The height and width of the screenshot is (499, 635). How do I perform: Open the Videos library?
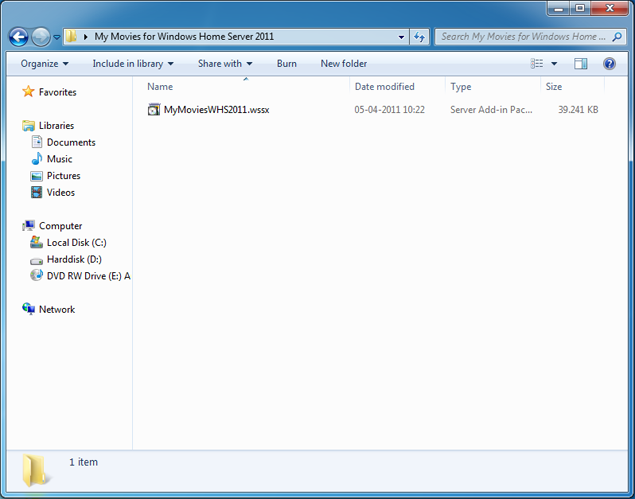pyautogui.click(x=61, y=192)
